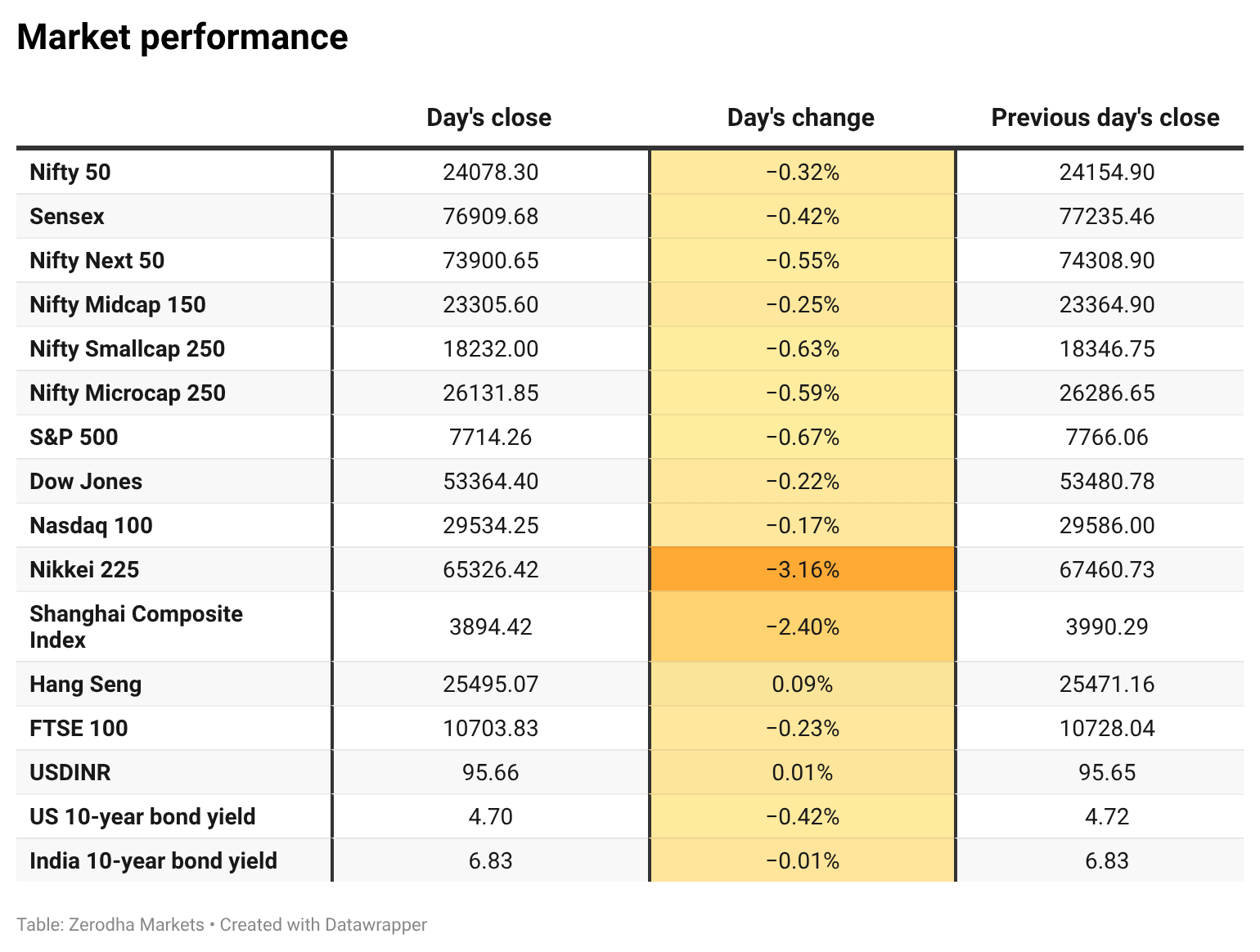The height and width of the screenshot is (952, 1260).
Task: Click the US 10-year bond yield label
Action: coord(142,817)
